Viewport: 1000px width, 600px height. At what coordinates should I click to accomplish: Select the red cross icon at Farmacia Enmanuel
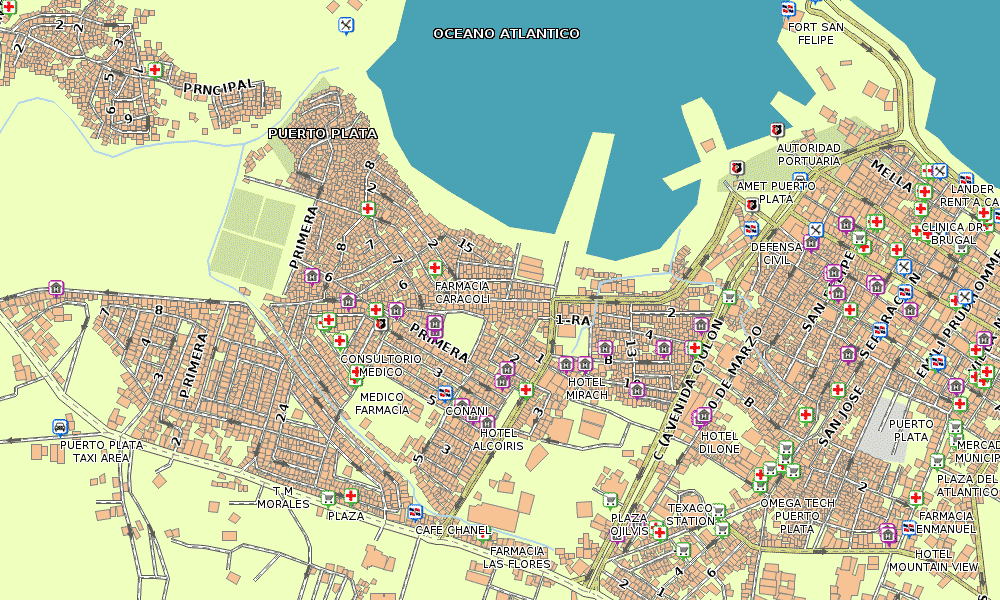(x=916, y=498)
